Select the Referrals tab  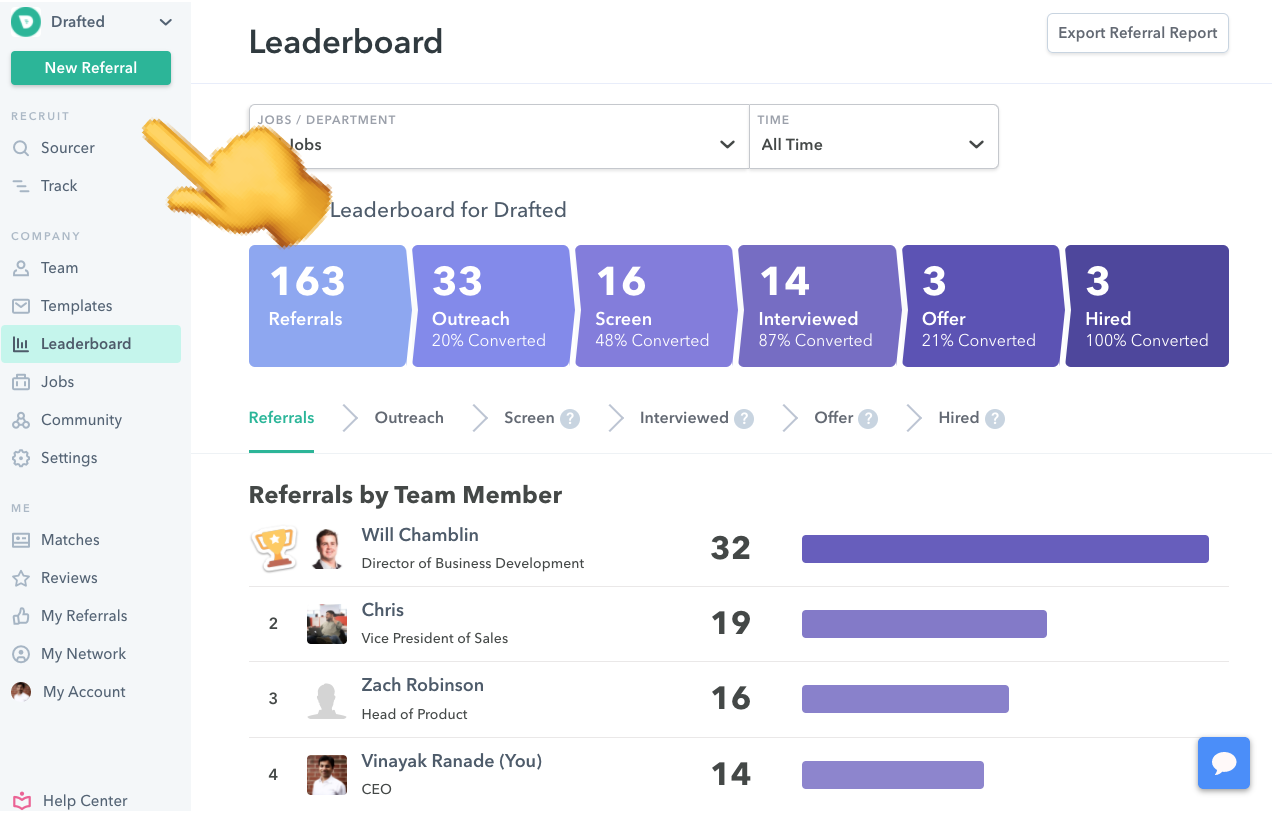(281, 418)
